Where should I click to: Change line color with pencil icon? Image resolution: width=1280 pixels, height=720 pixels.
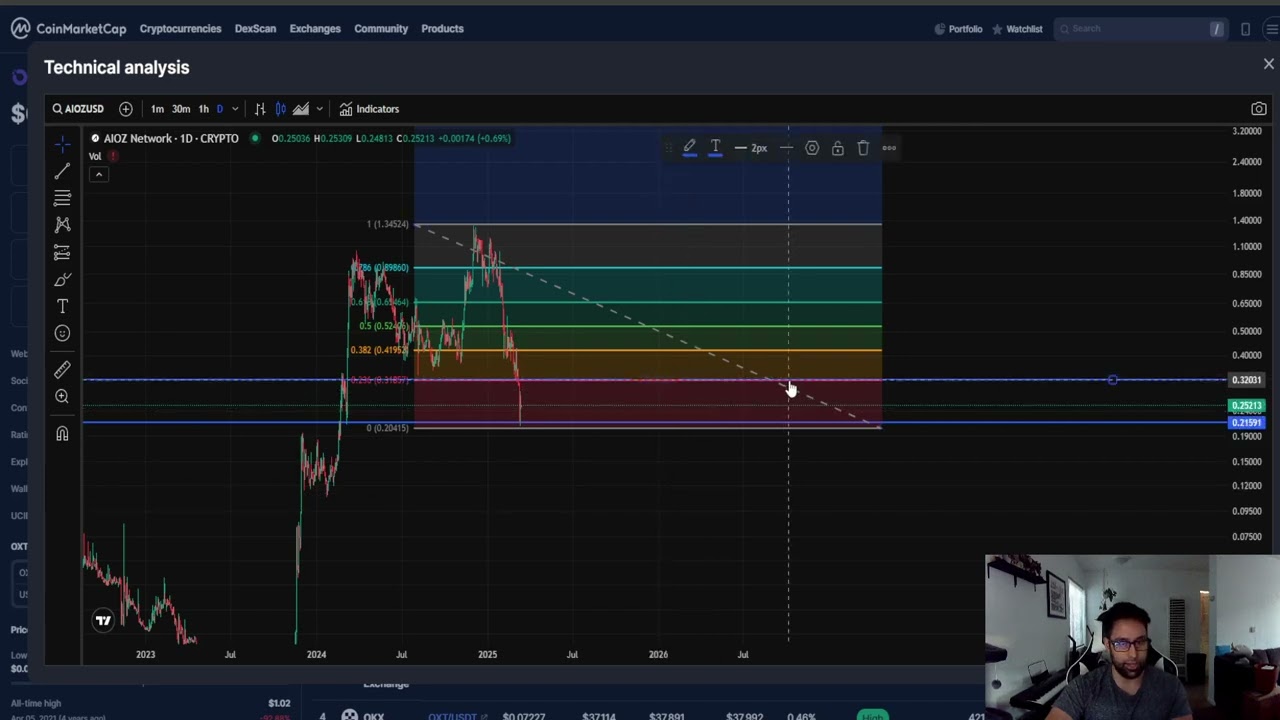pos(689,148)
